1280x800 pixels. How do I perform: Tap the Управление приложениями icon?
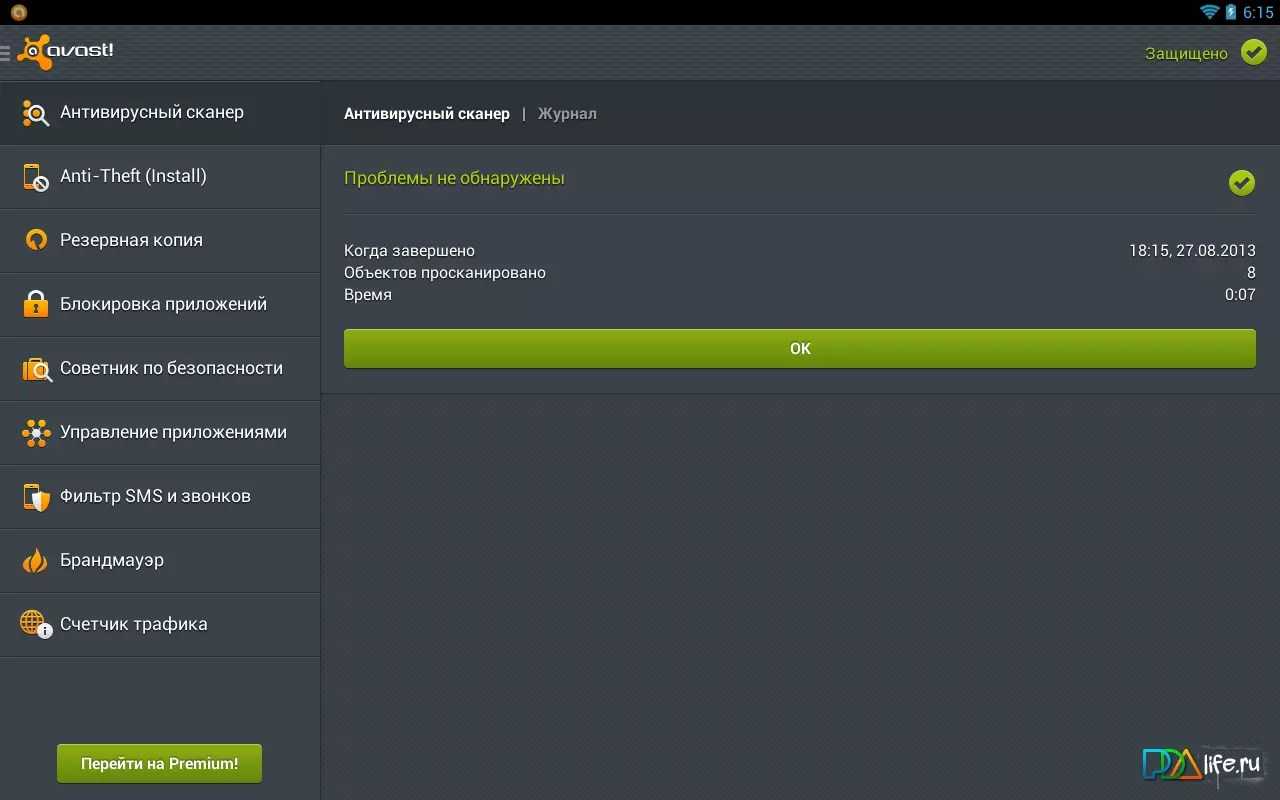[36, 433]
